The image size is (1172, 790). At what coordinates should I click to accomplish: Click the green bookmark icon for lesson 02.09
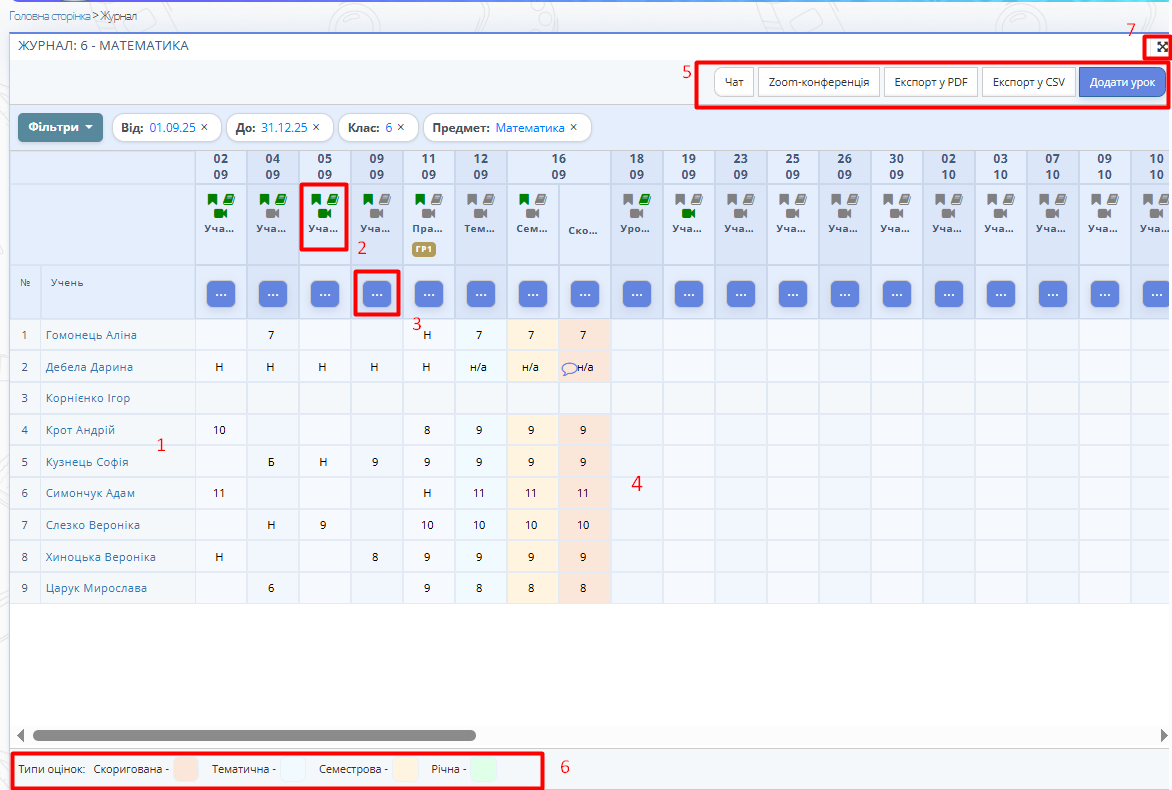pos(212,199)
